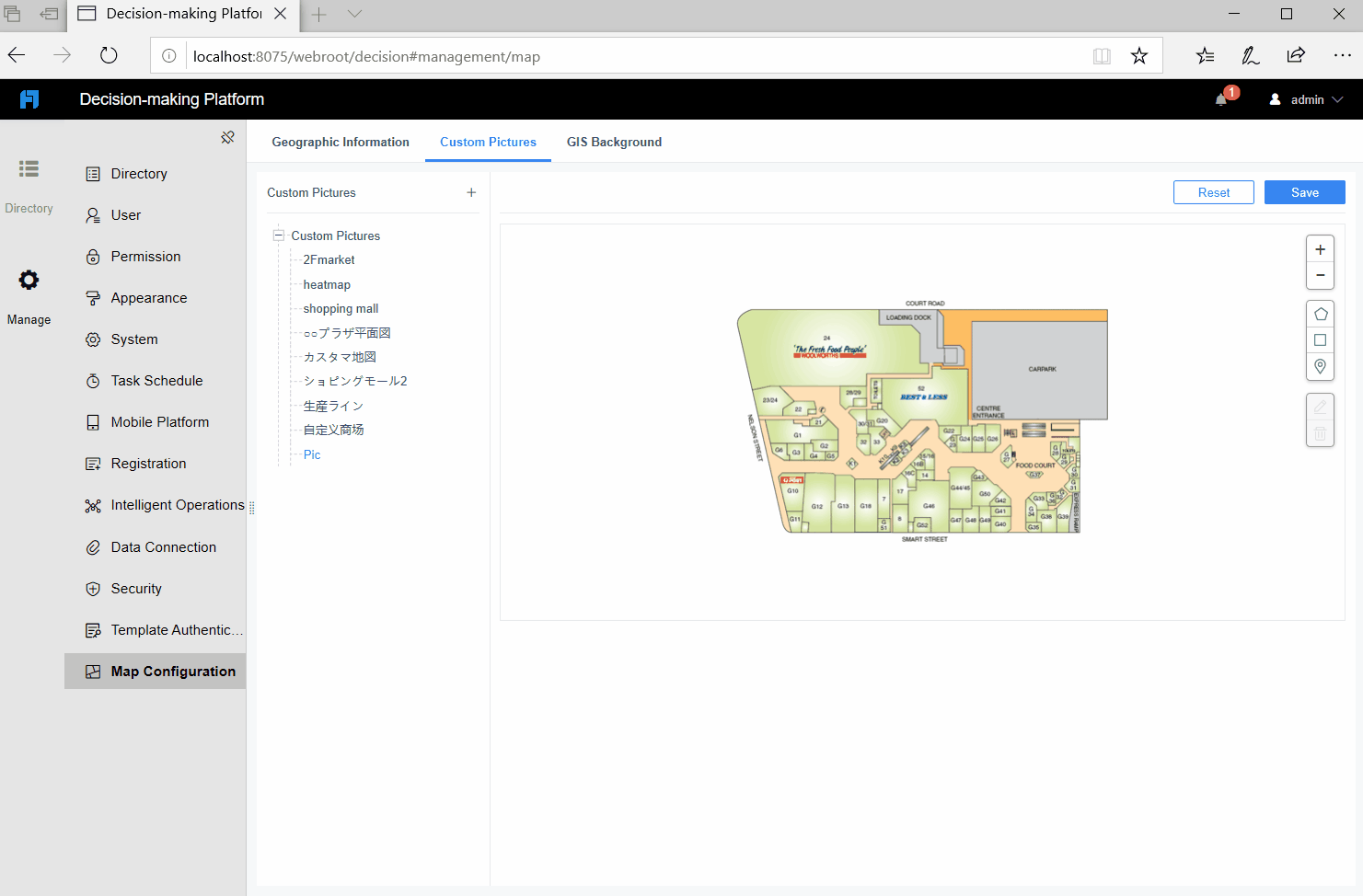Open browser settings and more menu
This screenshot has height=896, width=1363.
coord(1343,55)
